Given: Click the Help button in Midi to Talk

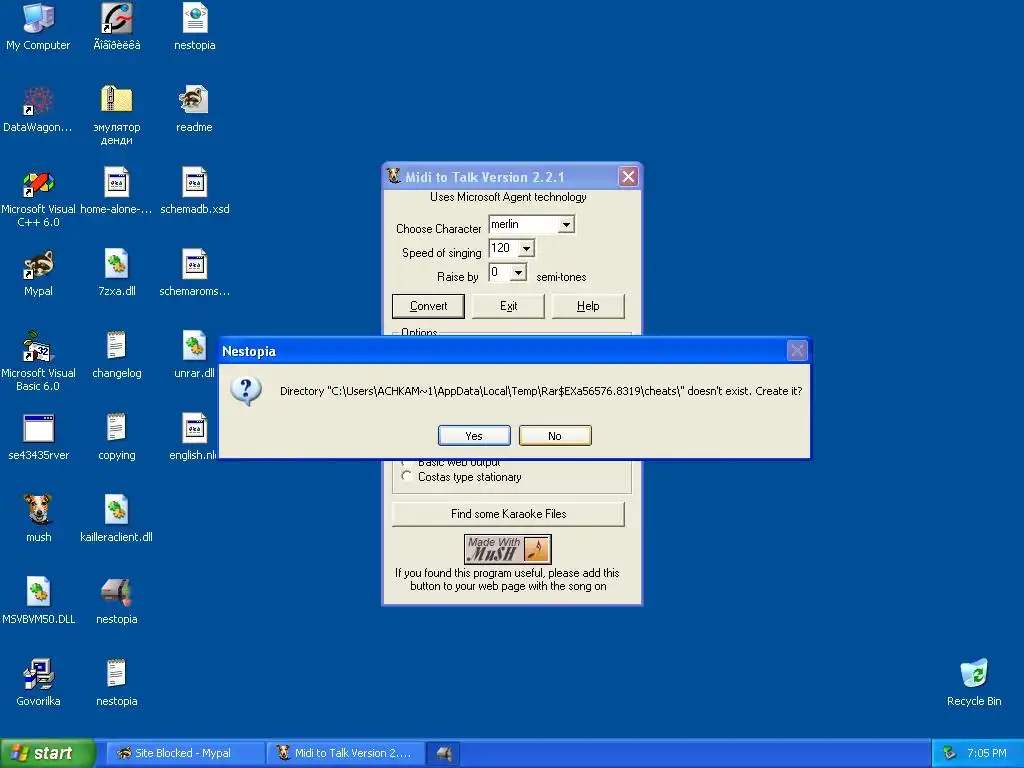Looking at the screenshot, I should click(x=588, y=306).
